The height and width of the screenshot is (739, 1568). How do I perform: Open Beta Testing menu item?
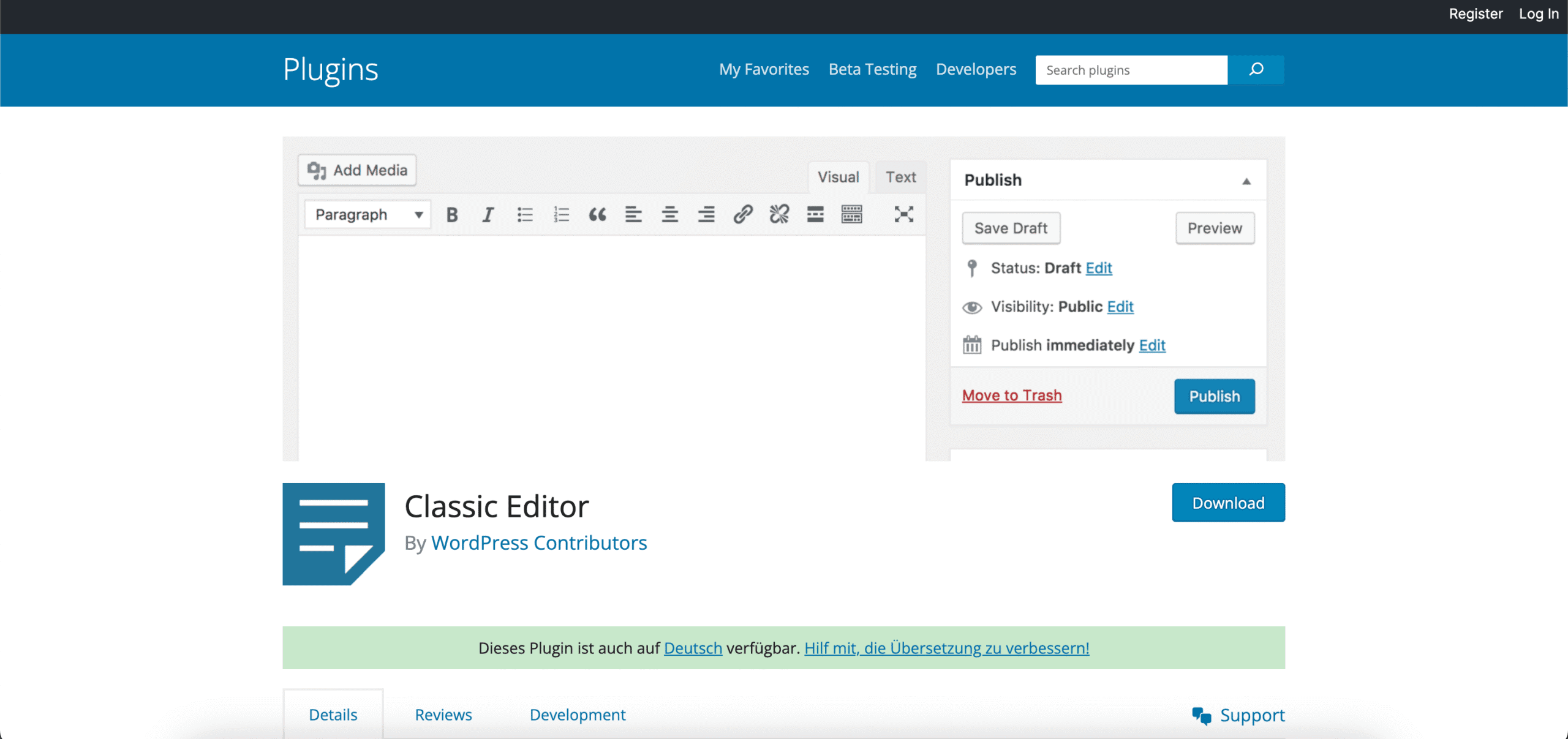coord(872,69)
